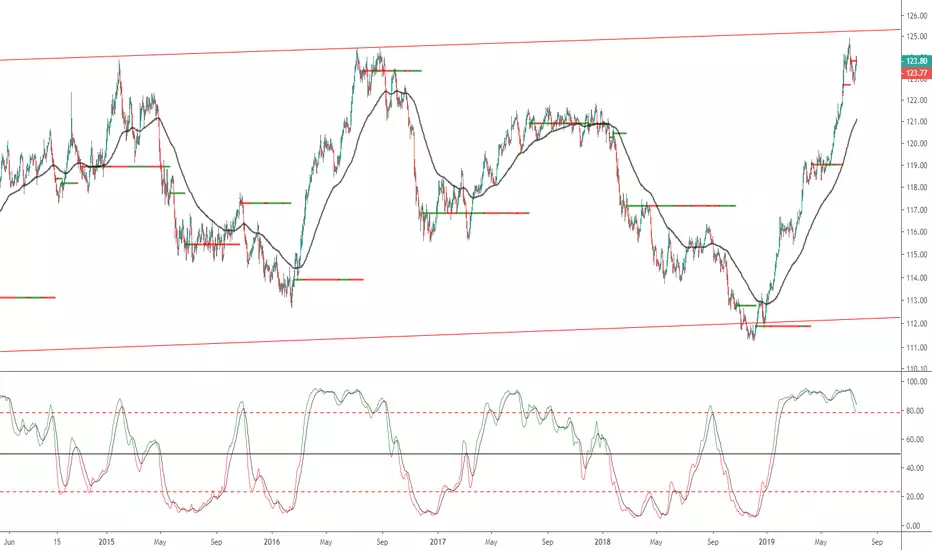The height and width of the screenshot is (550, 932).
Task: Click the 118.00 price axis value
Action: (x=917, y=187)
